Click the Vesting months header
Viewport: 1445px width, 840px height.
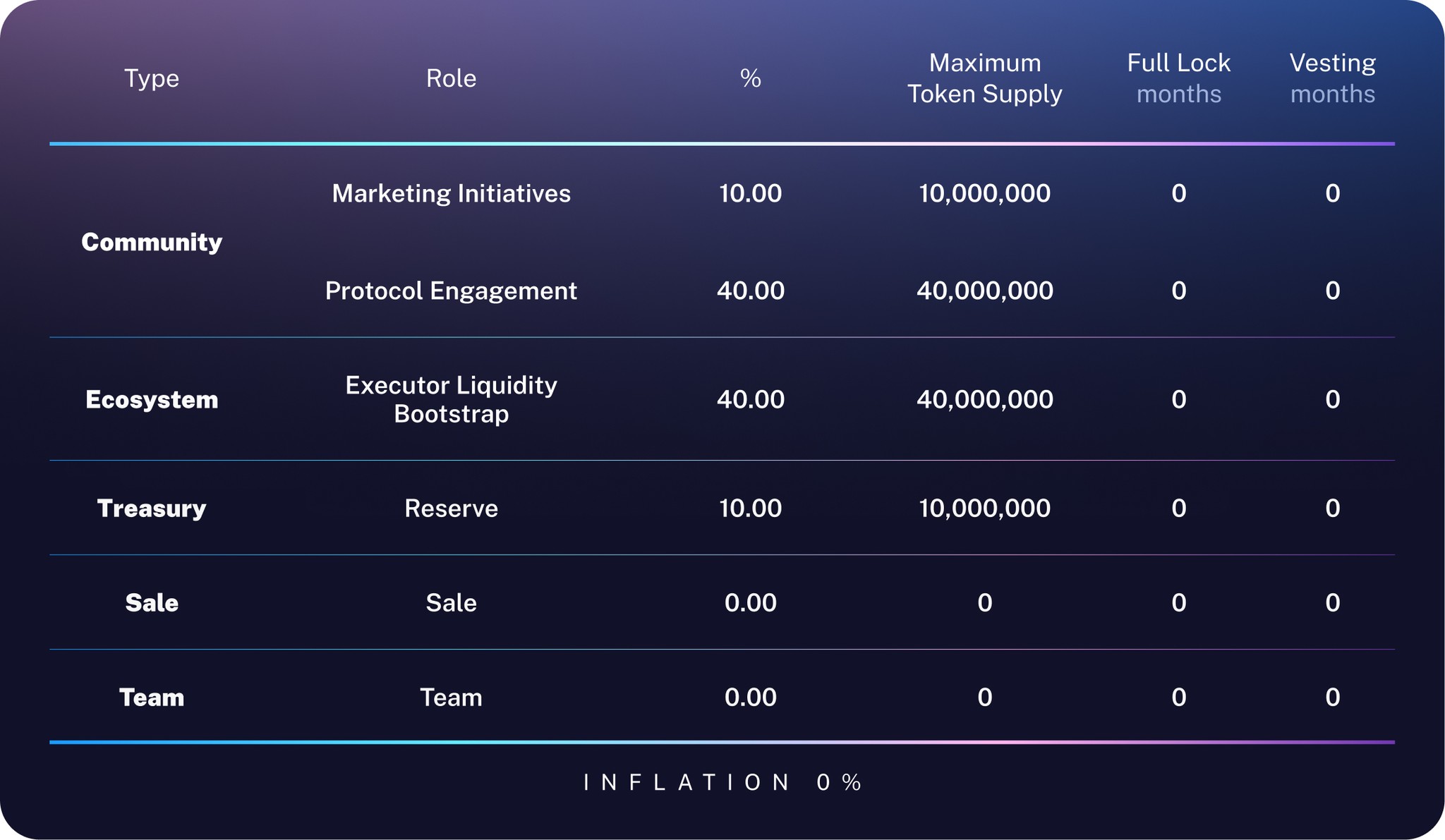(x=1332, y=78)
